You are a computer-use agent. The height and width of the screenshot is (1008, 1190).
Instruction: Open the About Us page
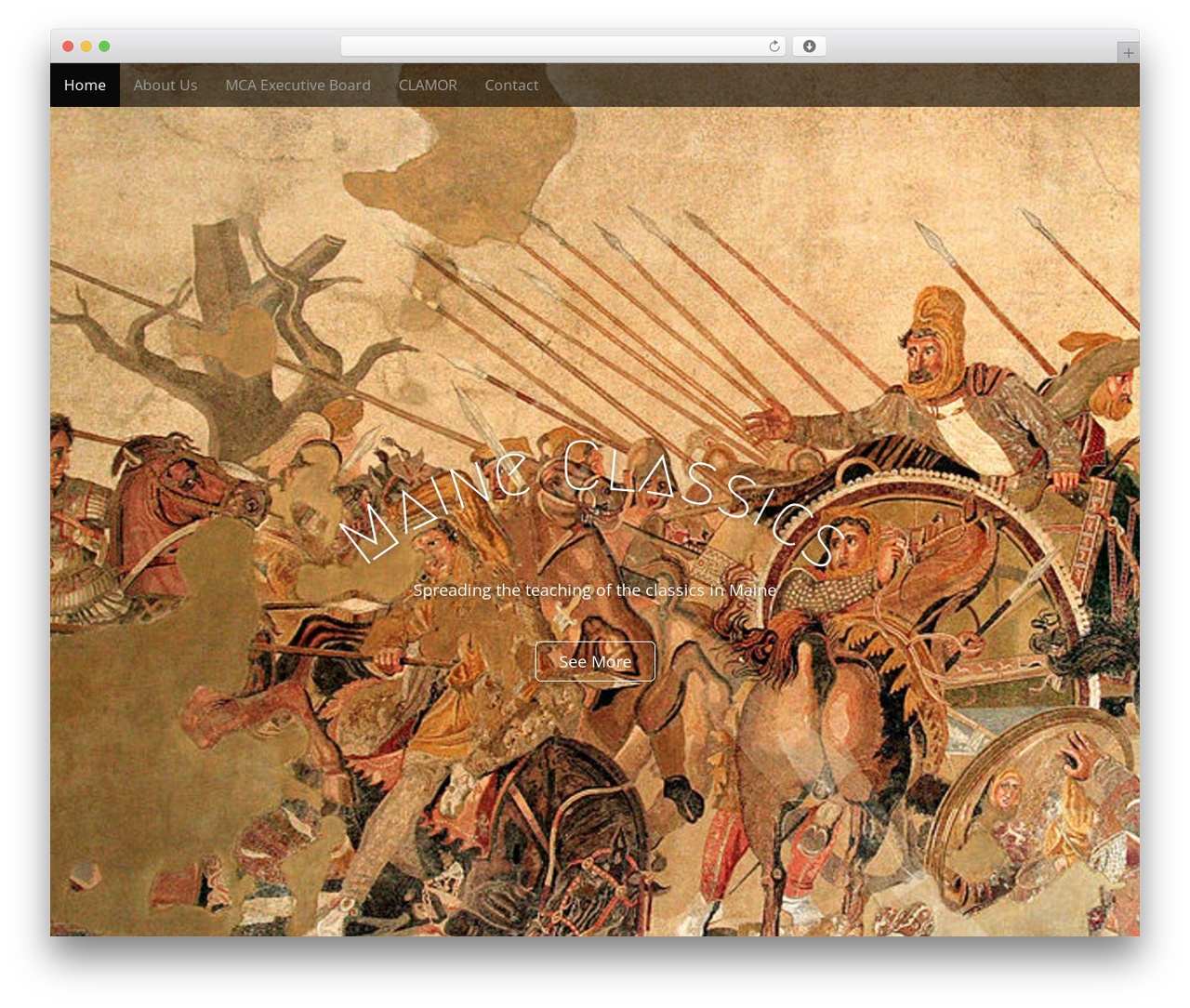(x=165, y=85)
